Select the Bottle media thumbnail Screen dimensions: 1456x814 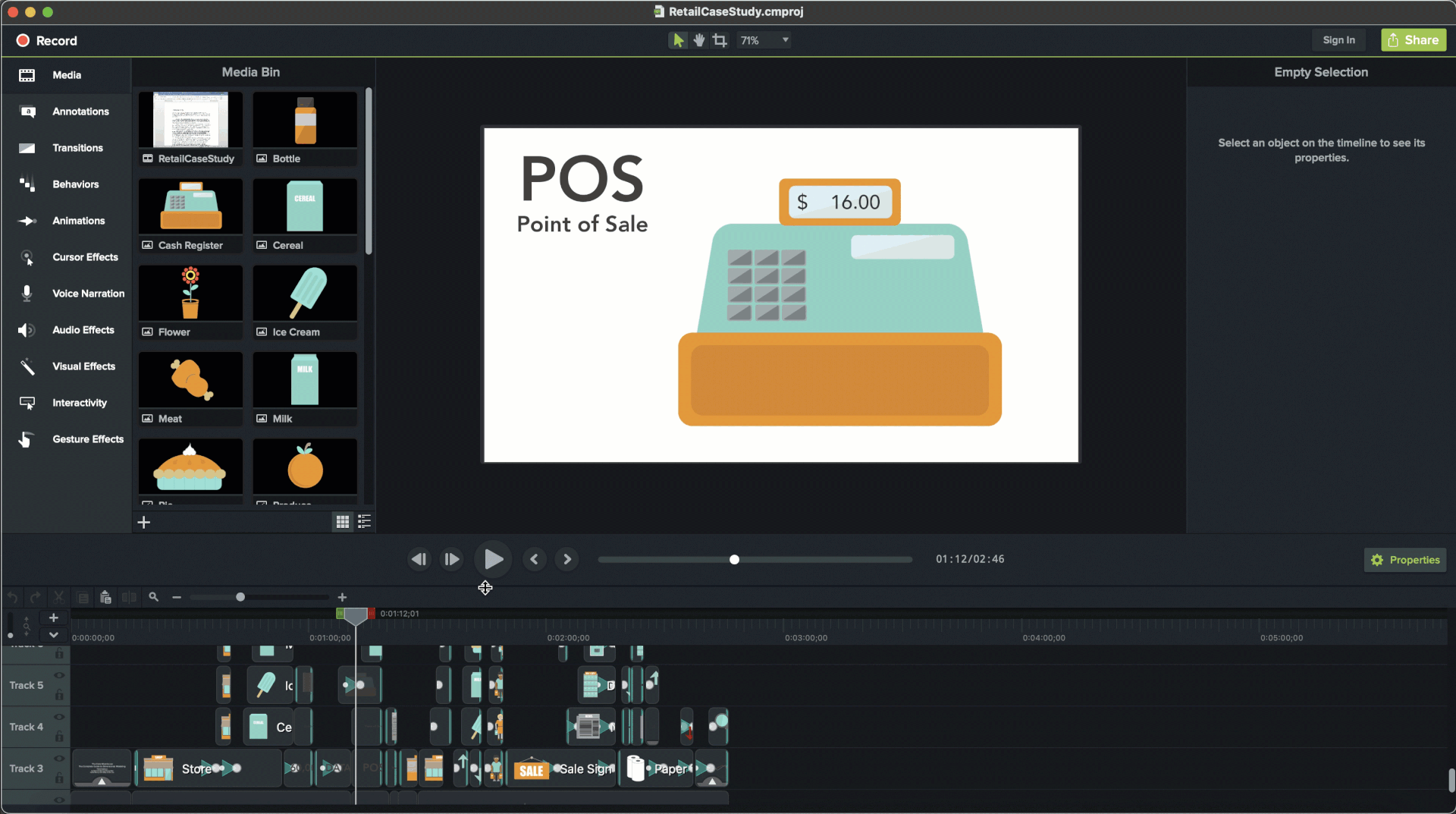[305, 120]
